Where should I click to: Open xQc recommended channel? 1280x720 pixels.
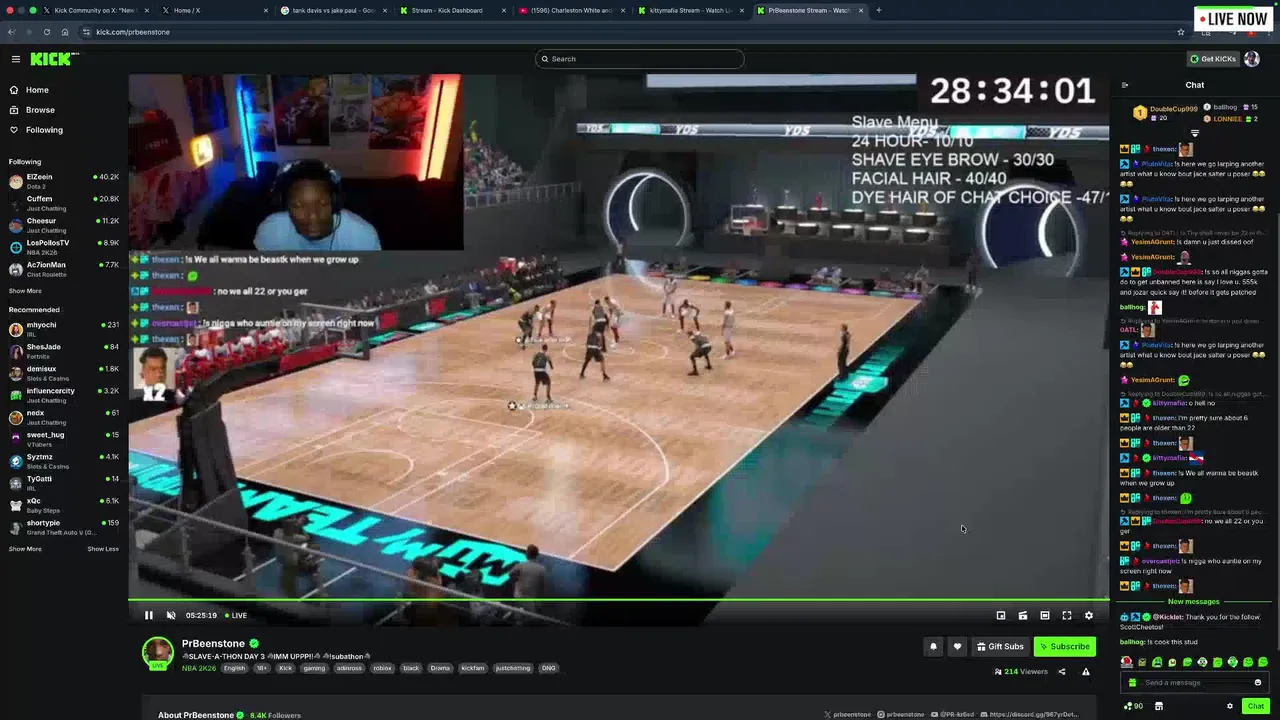[64, 505]
